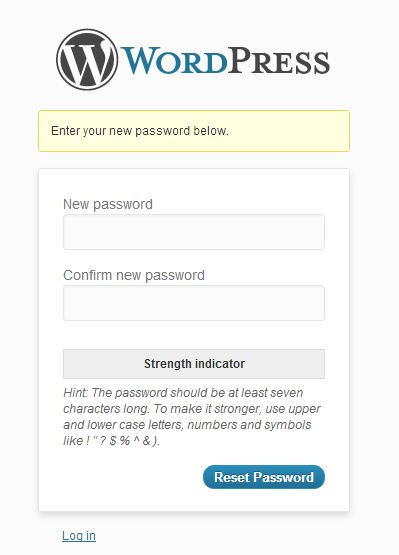Focus the New password input field
Screen dimensions: 399x555
click(x=194, y=232)
